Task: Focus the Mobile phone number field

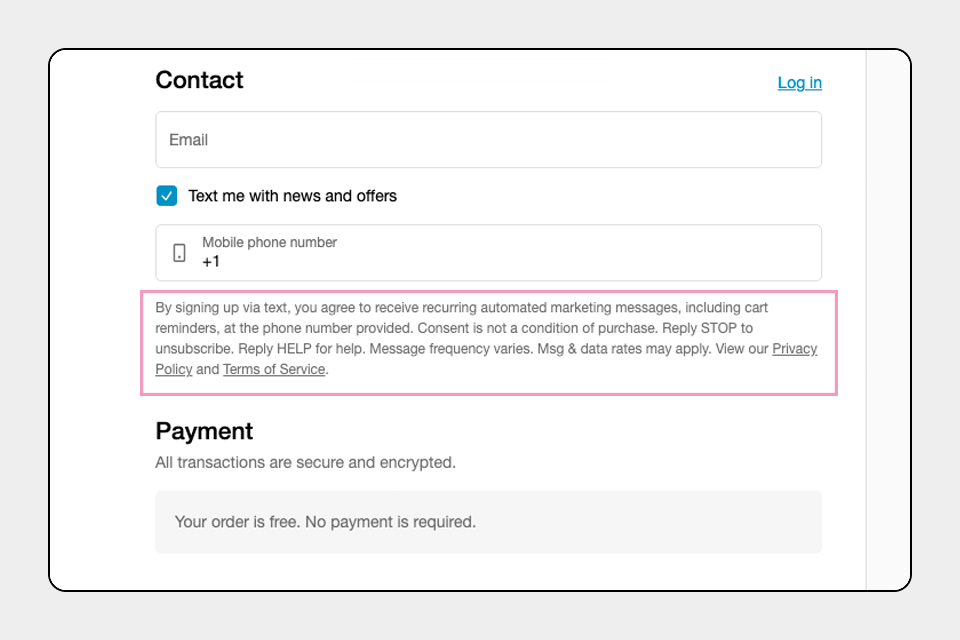Action: (x=488, y=253)
